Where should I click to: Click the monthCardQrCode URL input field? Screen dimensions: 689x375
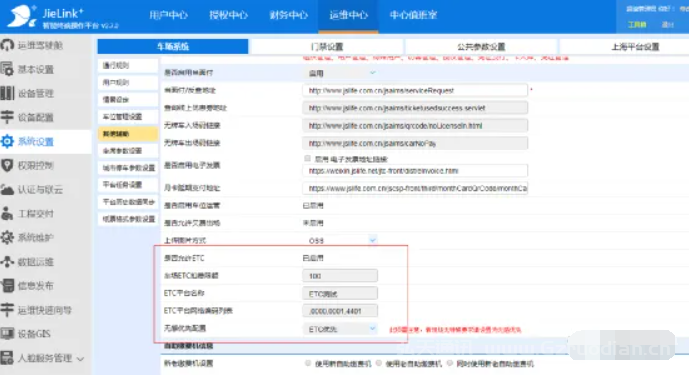(415, 188)
